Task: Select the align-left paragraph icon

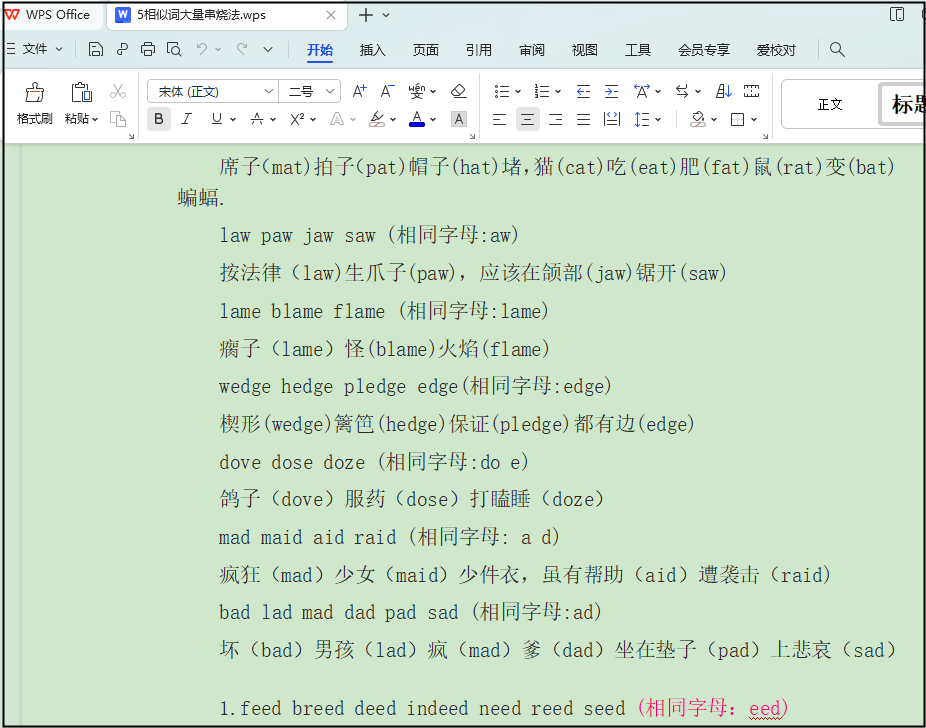Action: click(498, 119)
